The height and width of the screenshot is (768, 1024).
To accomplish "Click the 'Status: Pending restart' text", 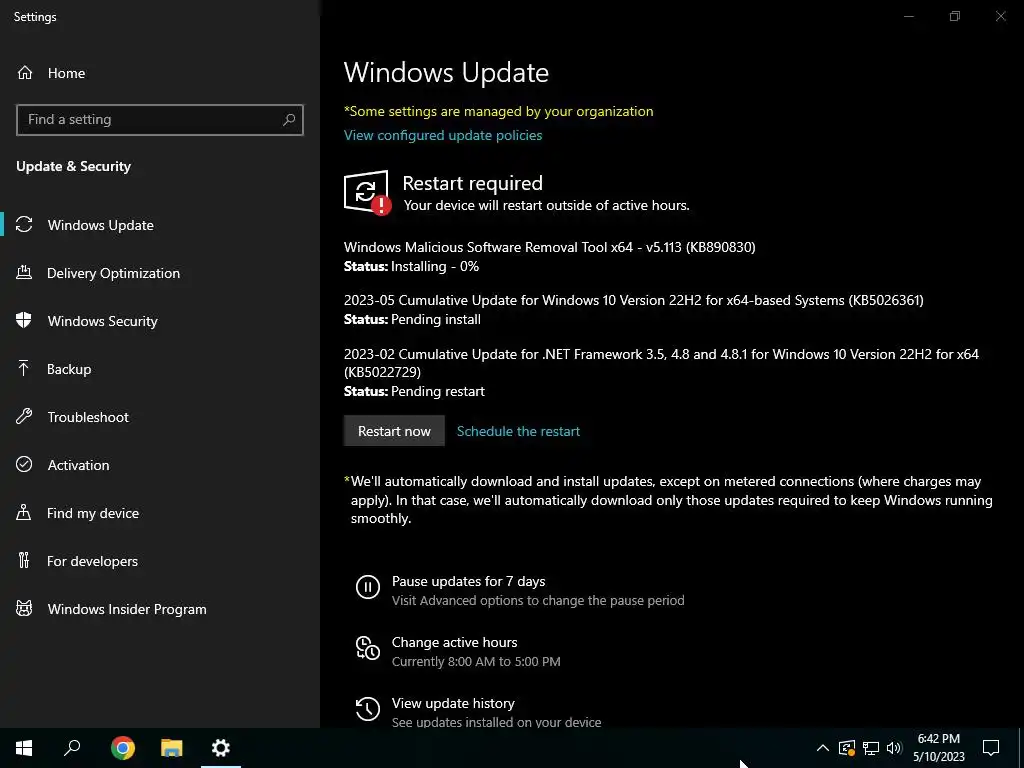I will coord(414,391).
